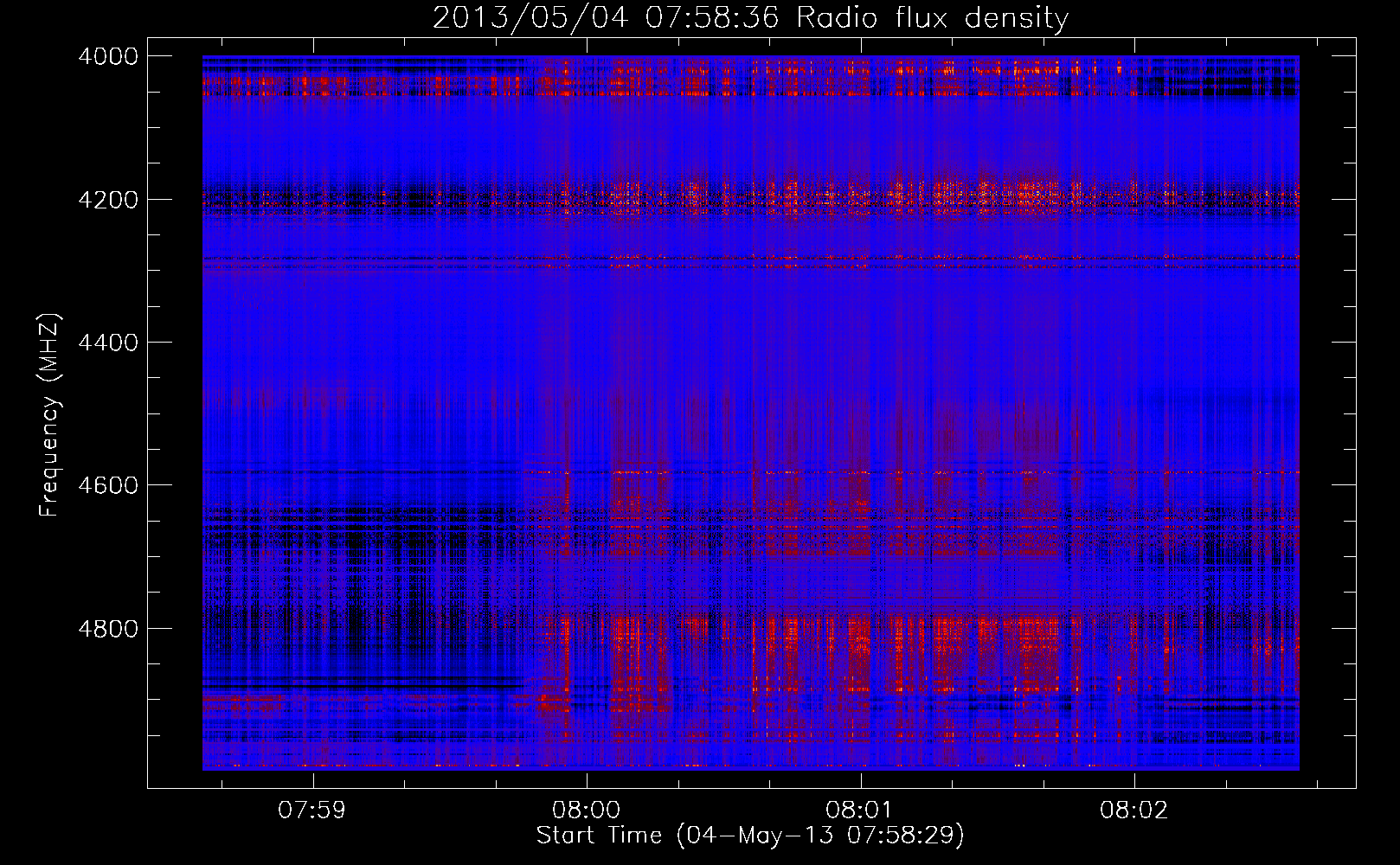Image resolution: width=1400 pixels, height=865 pixels.
Task: Click the 4200 frequency tick label
Action: click(108, 200)
